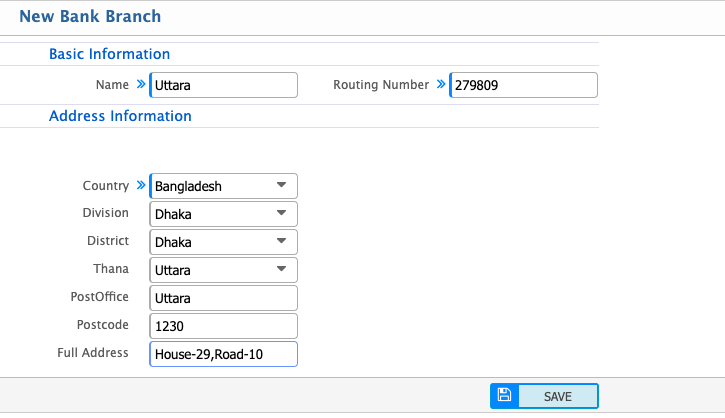Focus the Full Address input box

224,354
